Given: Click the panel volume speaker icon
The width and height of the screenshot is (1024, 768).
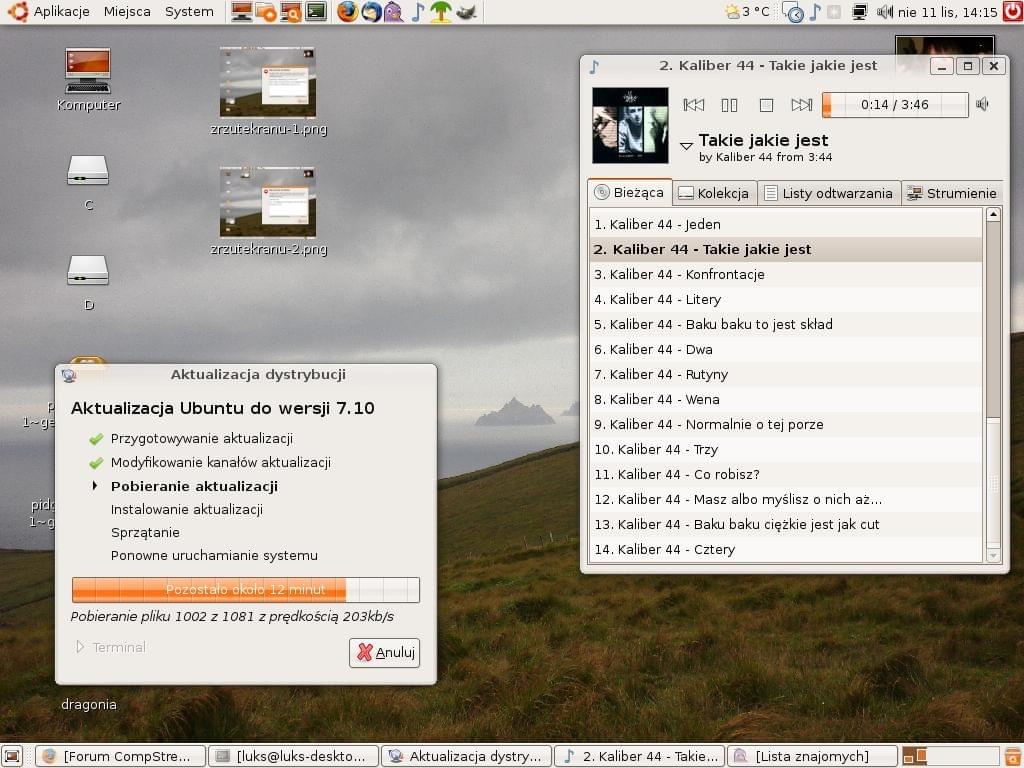Looking at the screenshot, I should tap(884, 12).
